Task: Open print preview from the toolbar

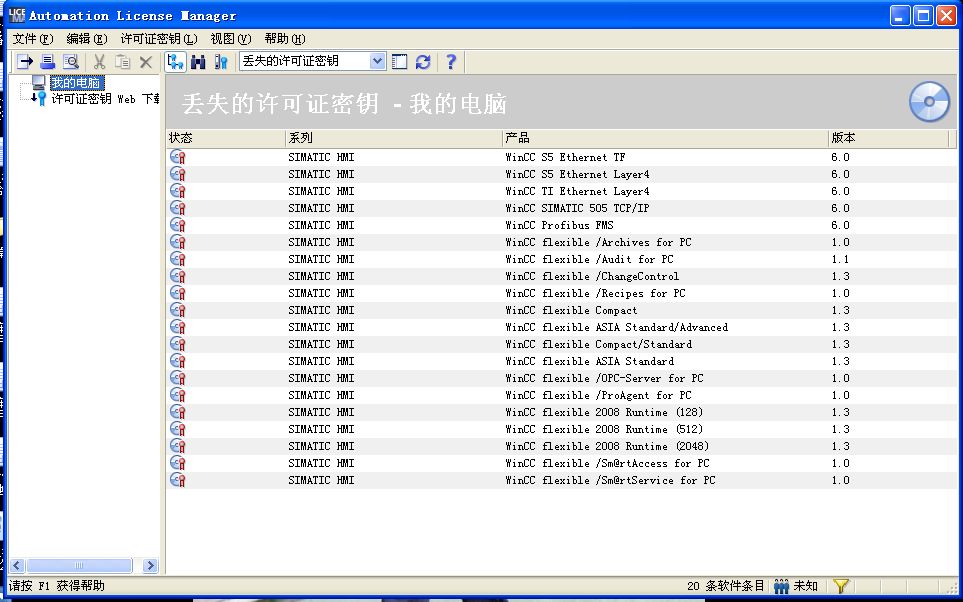Action: (x=71, y=61)
